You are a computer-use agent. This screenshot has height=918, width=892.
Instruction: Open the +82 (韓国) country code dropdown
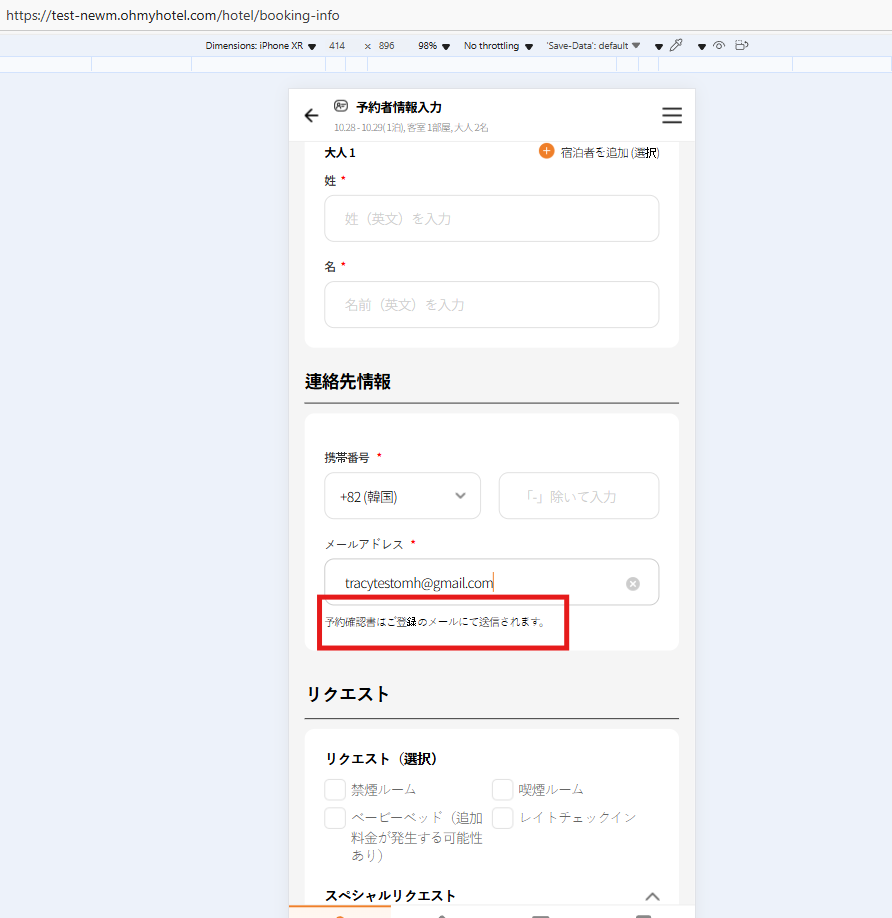tap(403, 496)
